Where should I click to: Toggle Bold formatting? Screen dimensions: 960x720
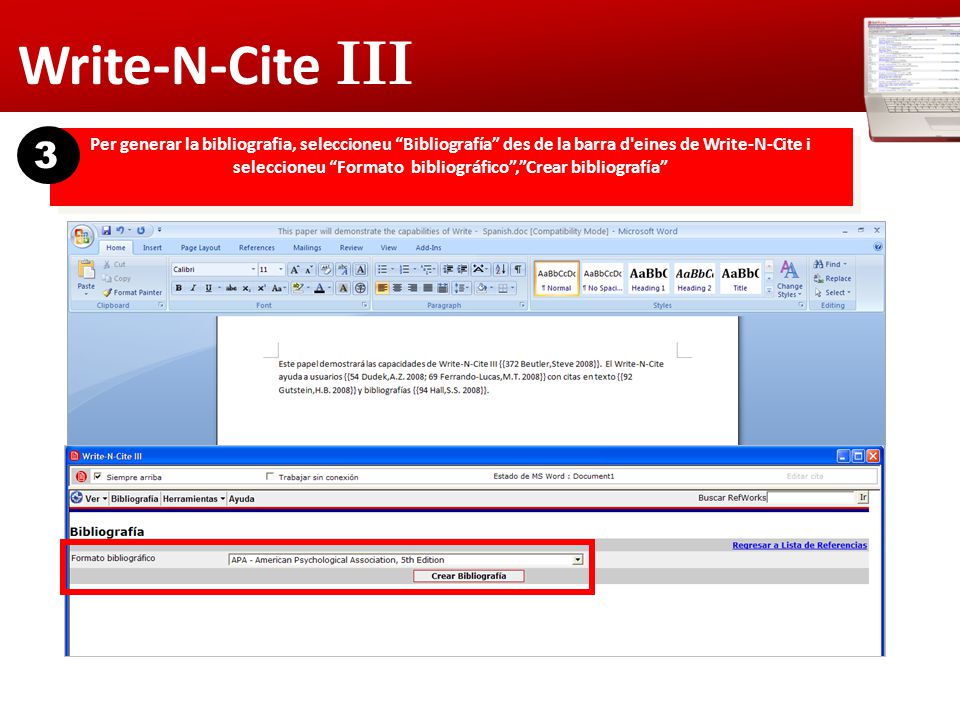pos(178,288)
